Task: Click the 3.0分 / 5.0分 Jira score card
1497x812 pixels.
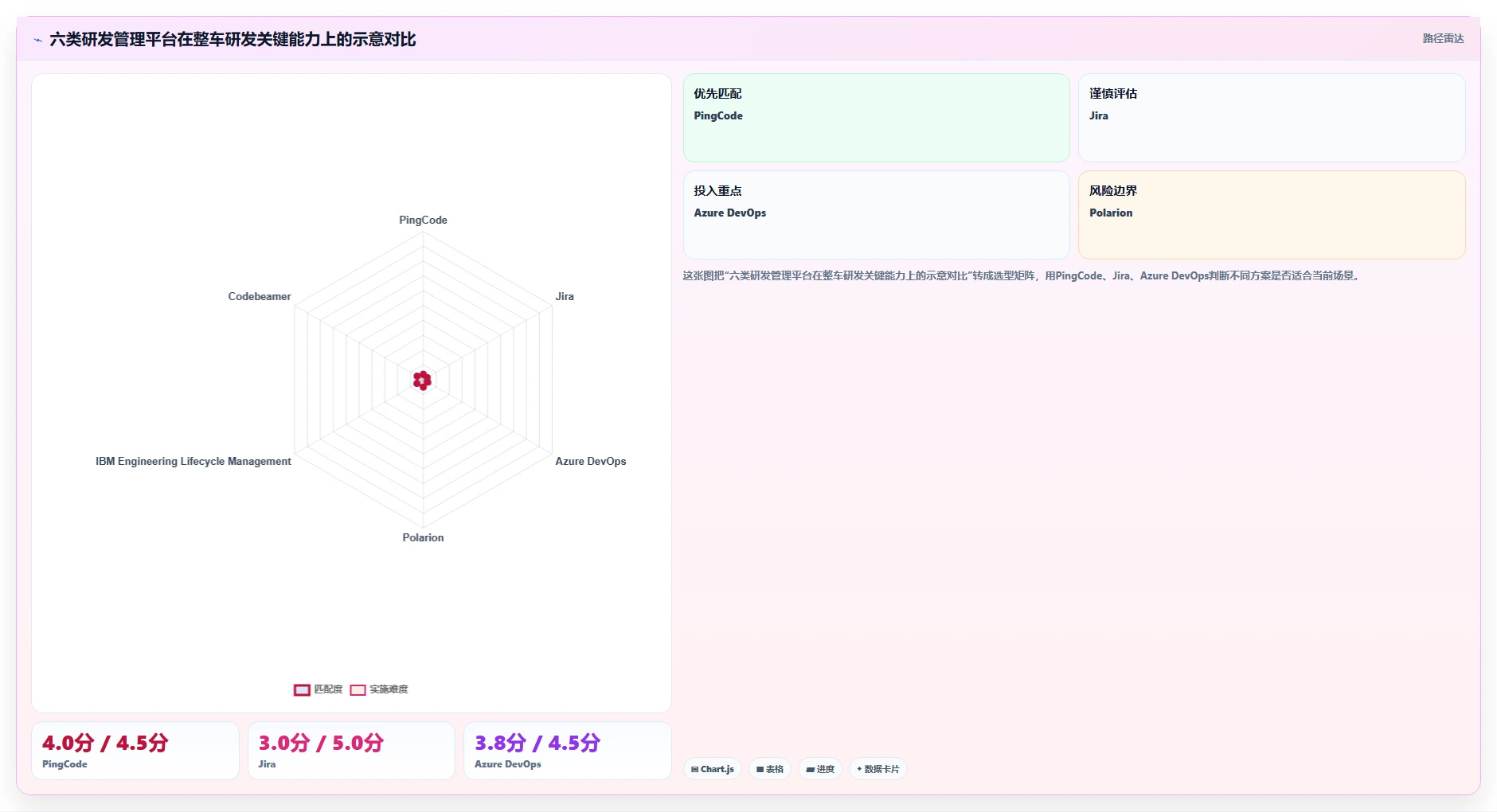Action: click(351, 751)
